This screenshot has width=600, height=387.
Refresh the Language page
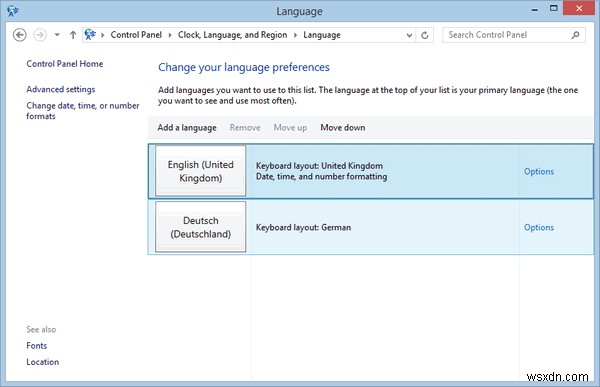424,35
